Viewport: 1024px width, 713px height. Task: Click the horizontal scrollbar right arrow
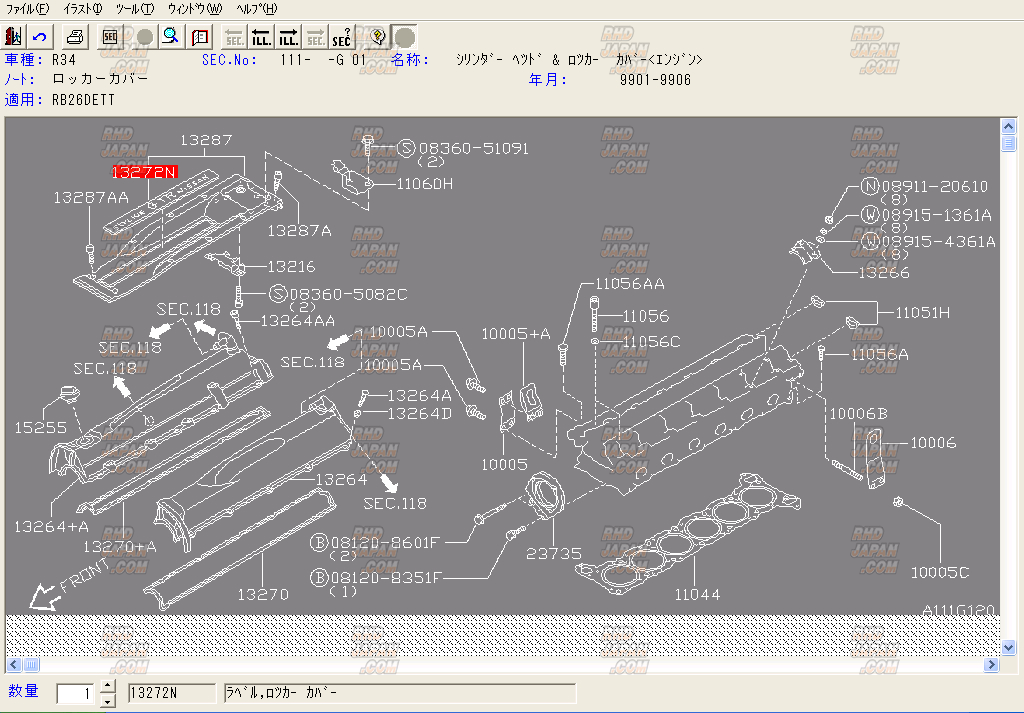pos(993,665)
